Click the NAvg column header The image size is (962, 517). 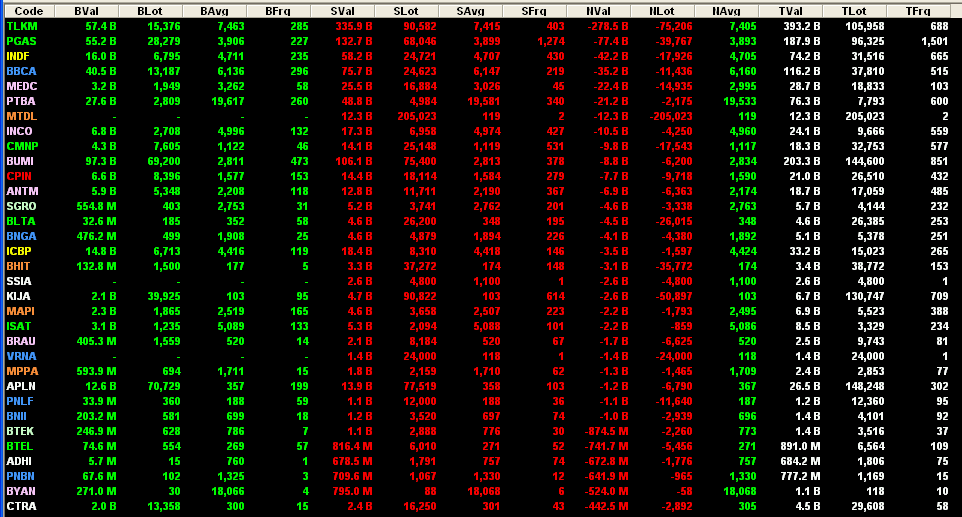pos(726,11)
